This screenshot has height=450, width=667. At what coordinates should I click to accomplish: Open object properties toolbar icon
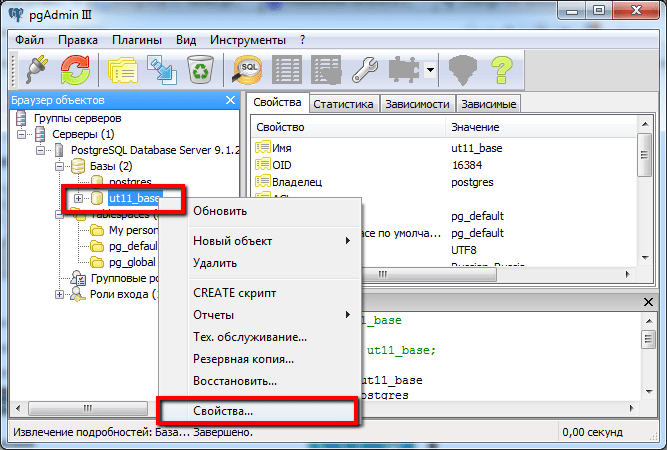pyautogui.click(x=123, y=69)
